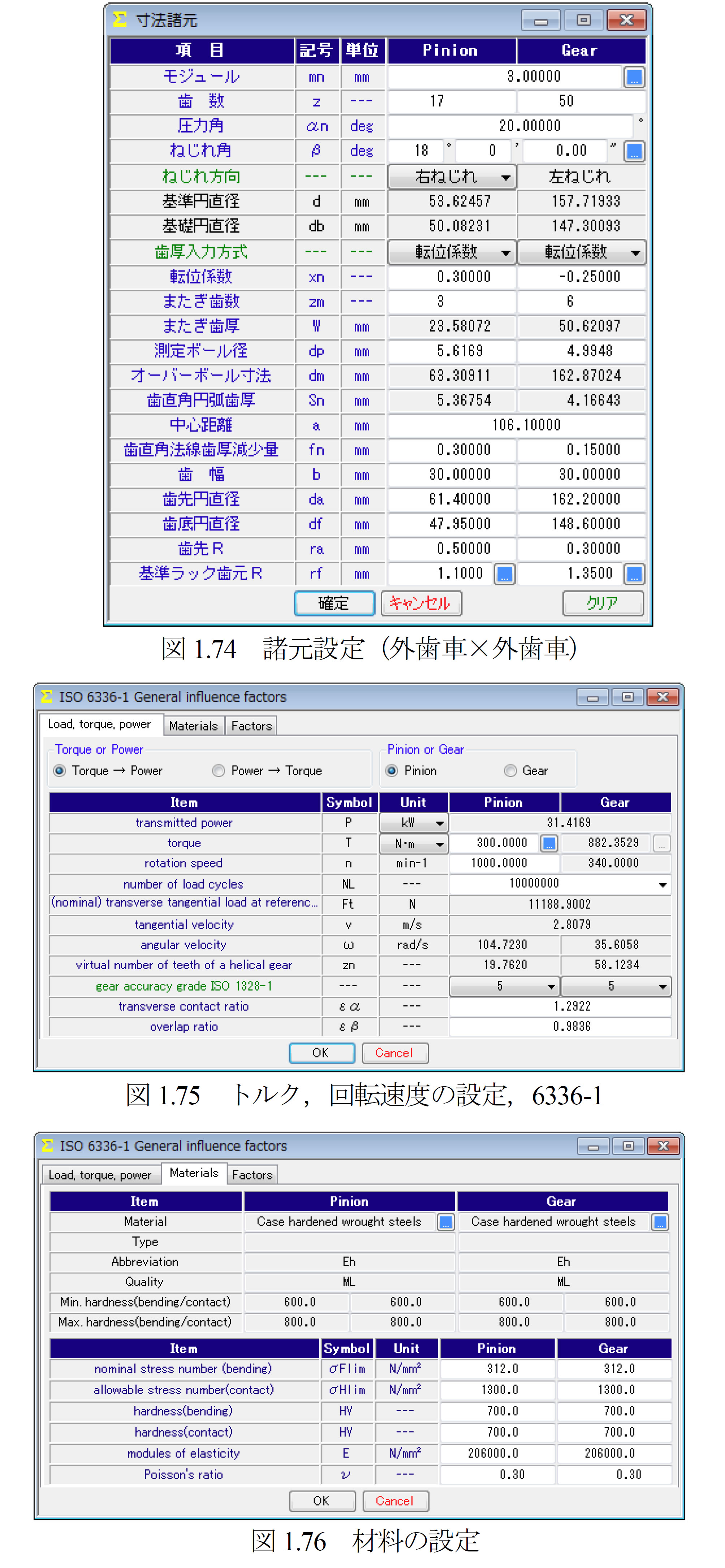Click OK in the torque settings window
This screenshot has height=1568, width=725.
point(321,1053)
